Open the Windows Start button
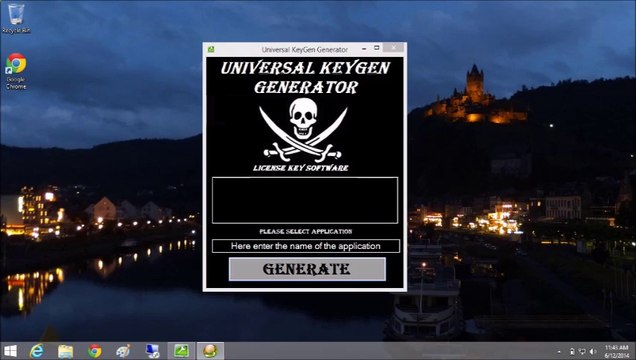This screenshot has width=636, height=360. point(11,351)
